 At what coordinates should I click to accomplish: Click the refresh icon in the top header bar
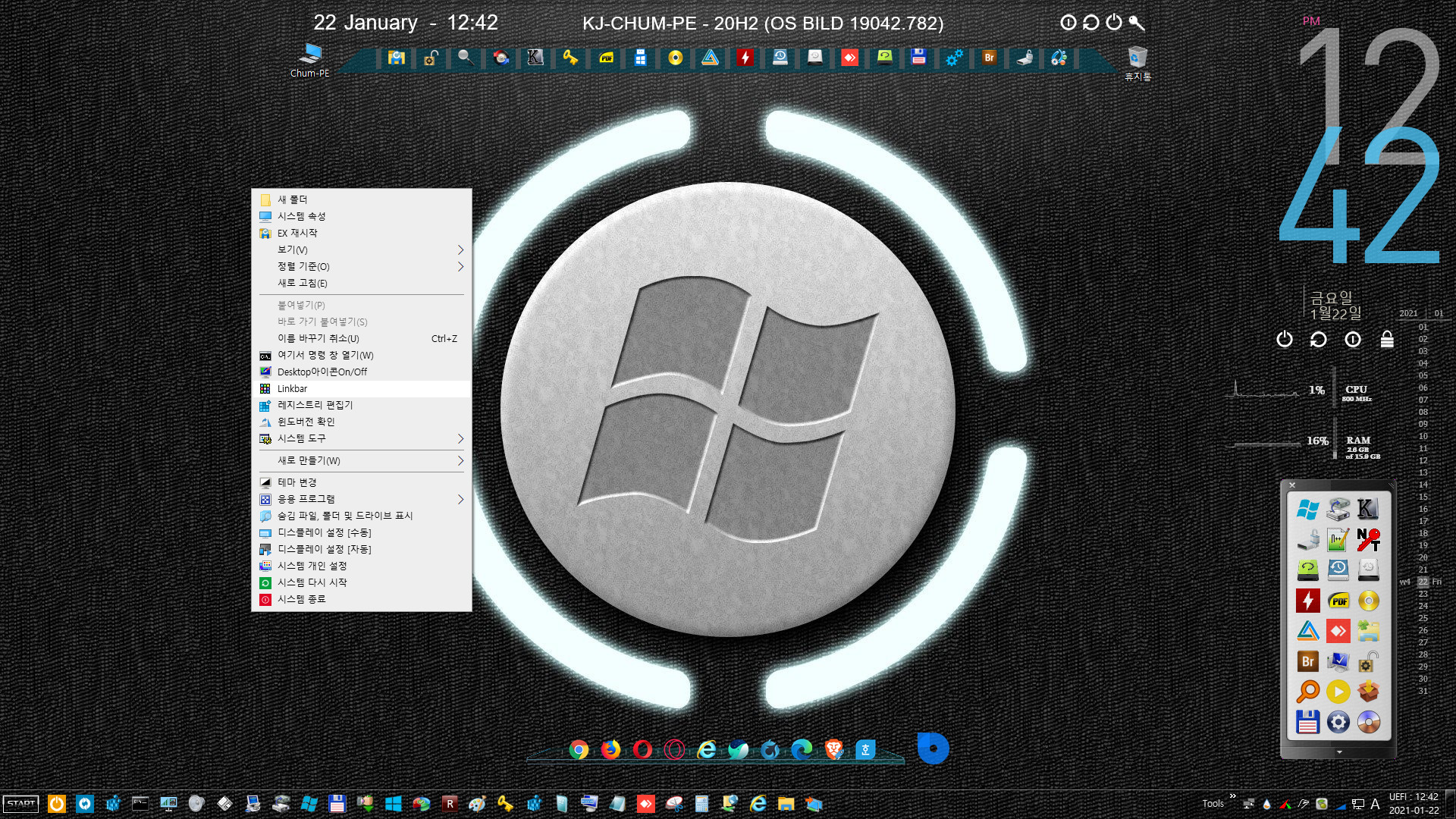click(x=1090, y=23)
